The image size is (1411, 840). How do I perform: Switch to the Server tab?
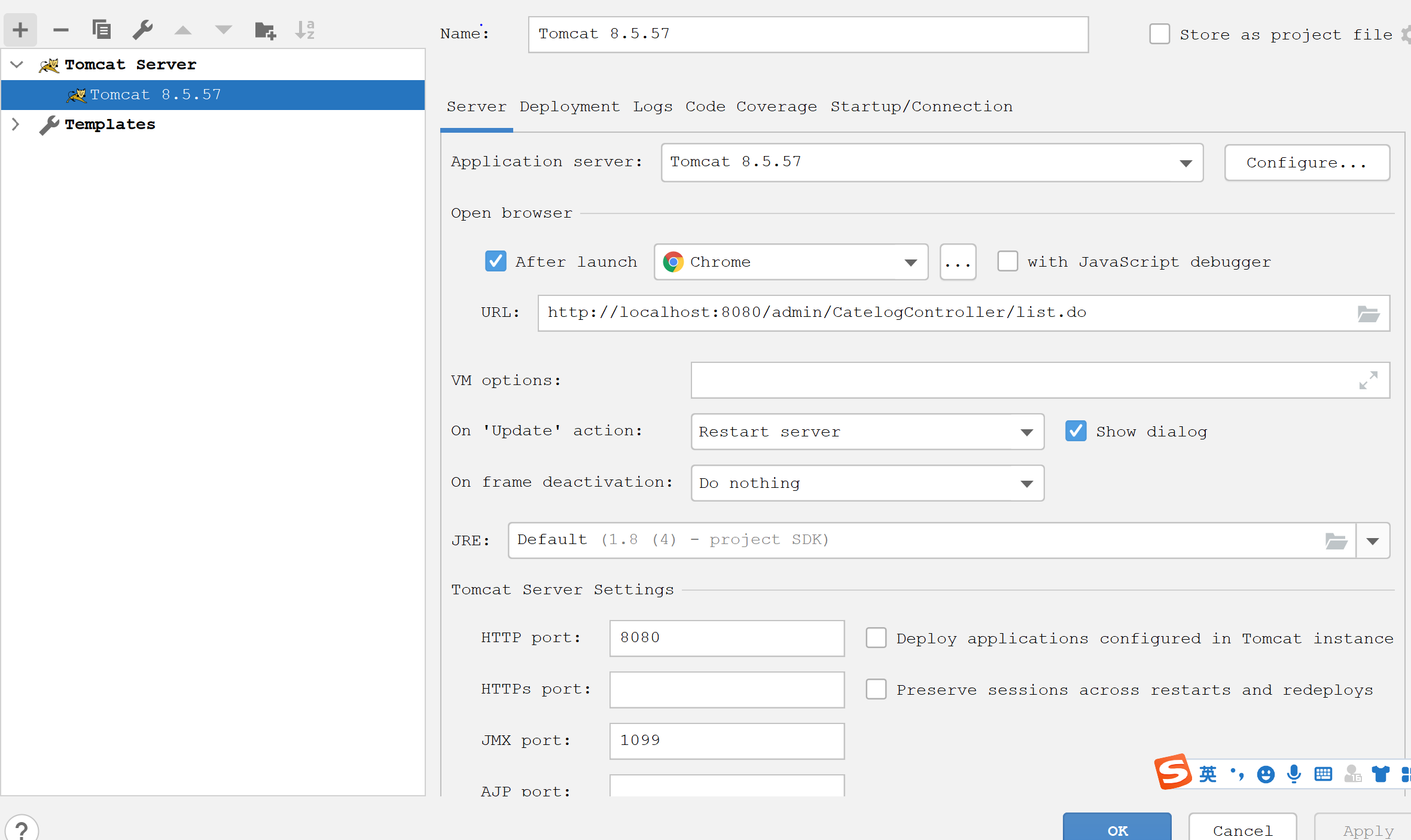click(476, 107)
